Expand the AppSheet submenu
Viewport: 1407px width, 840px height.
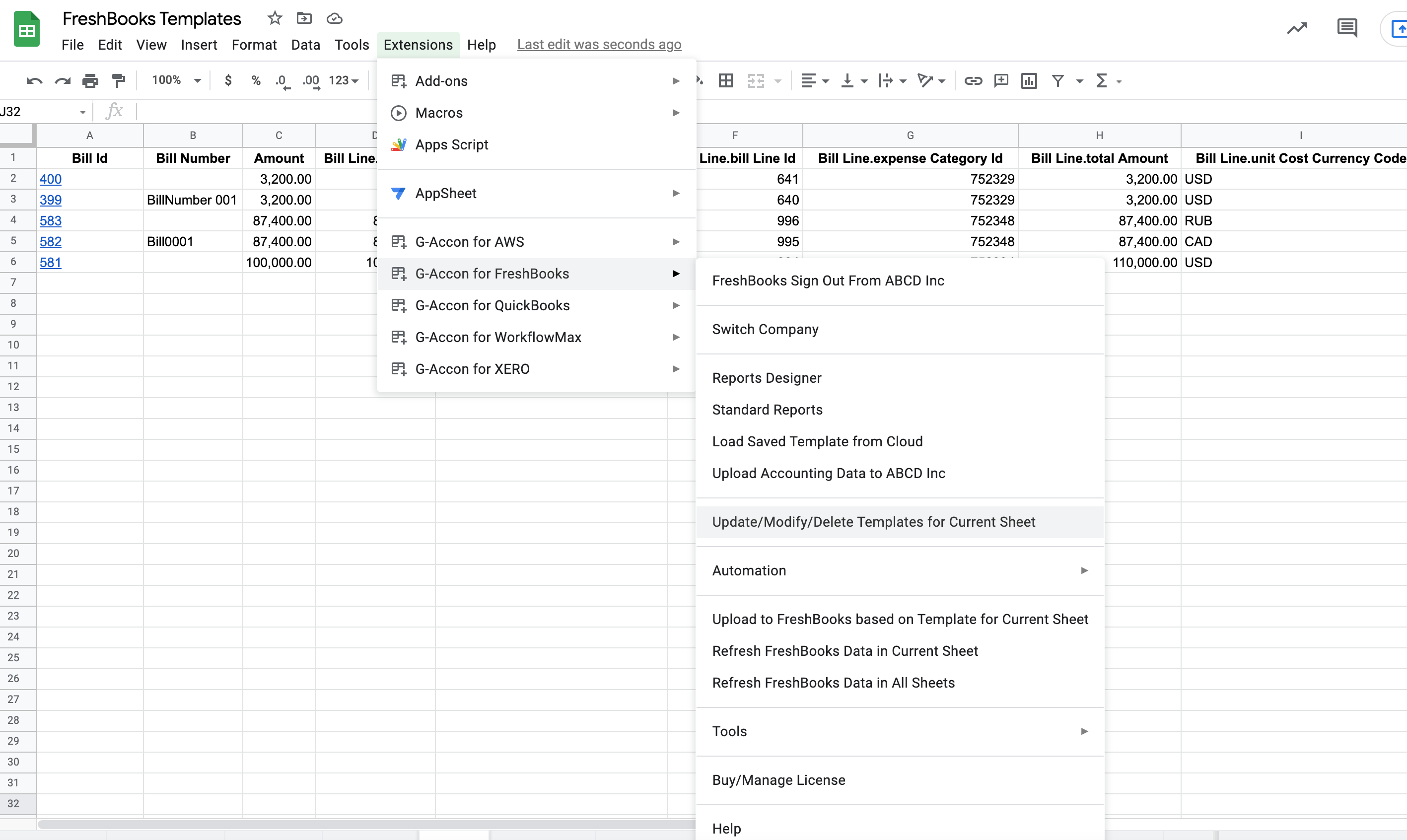point(536,193)
